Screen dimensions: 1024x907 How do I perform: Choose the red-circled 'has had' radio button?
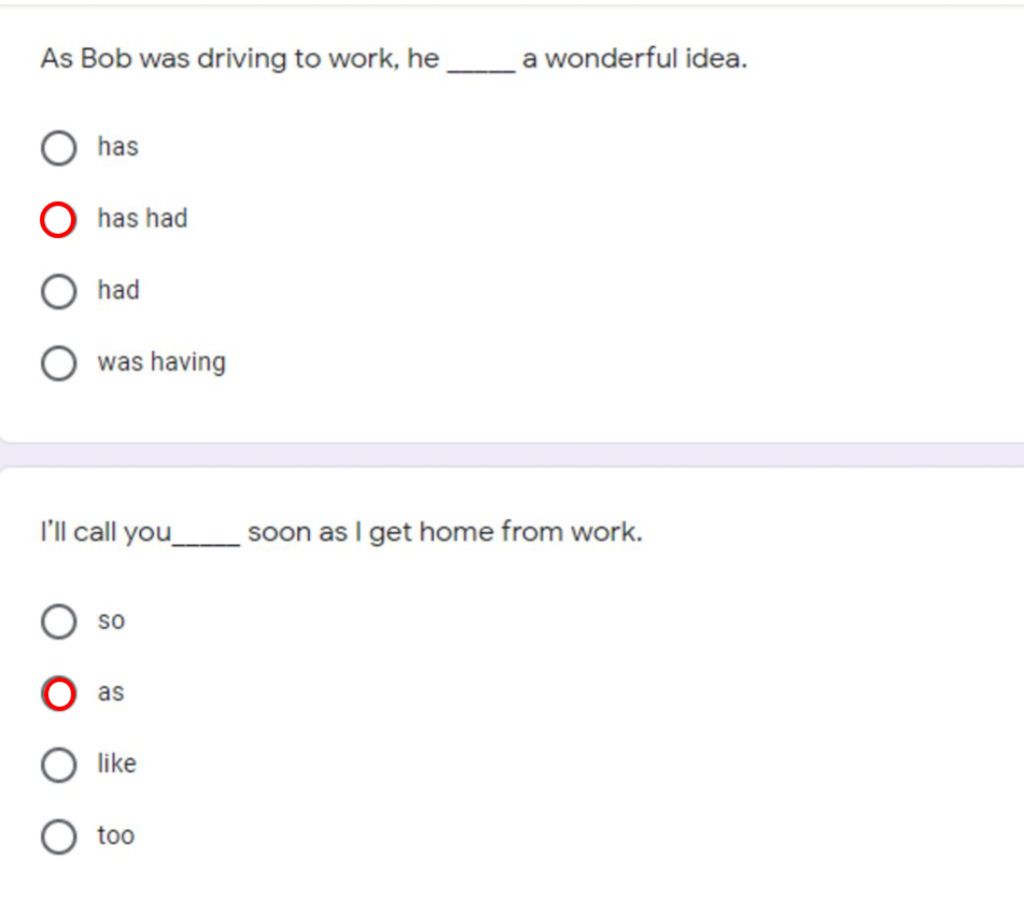[58, 219]
